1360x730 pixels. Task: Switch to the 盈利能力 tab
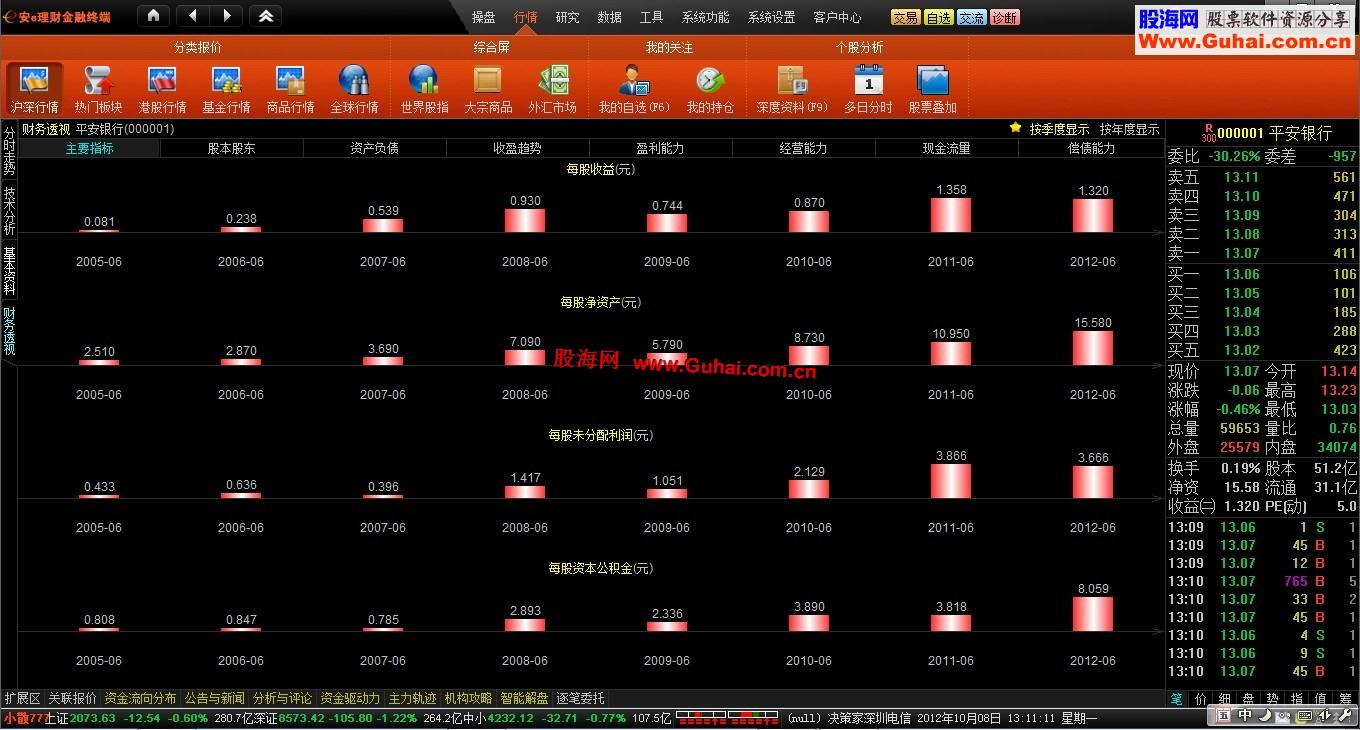pos(661,148)
